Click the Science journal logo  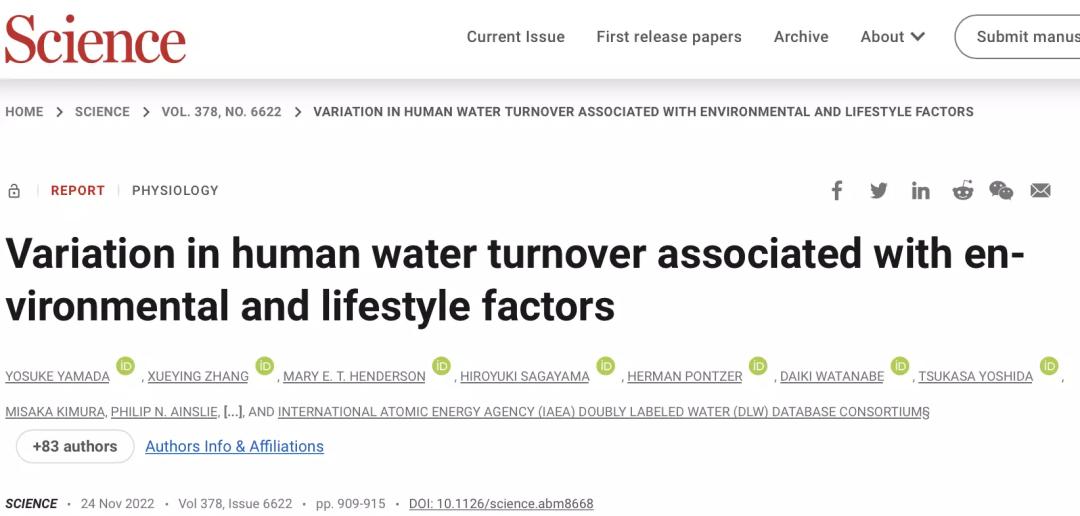pos(95,39)
